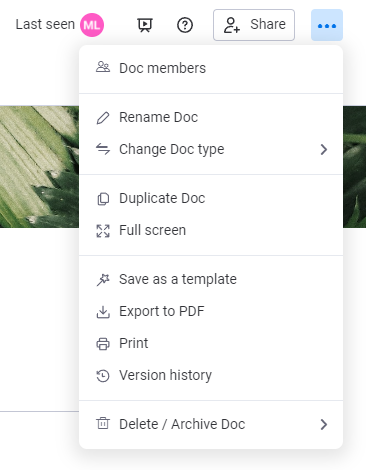Click the Duplicate Doc copy icon

pyautogui.click(x=103, y=199)
